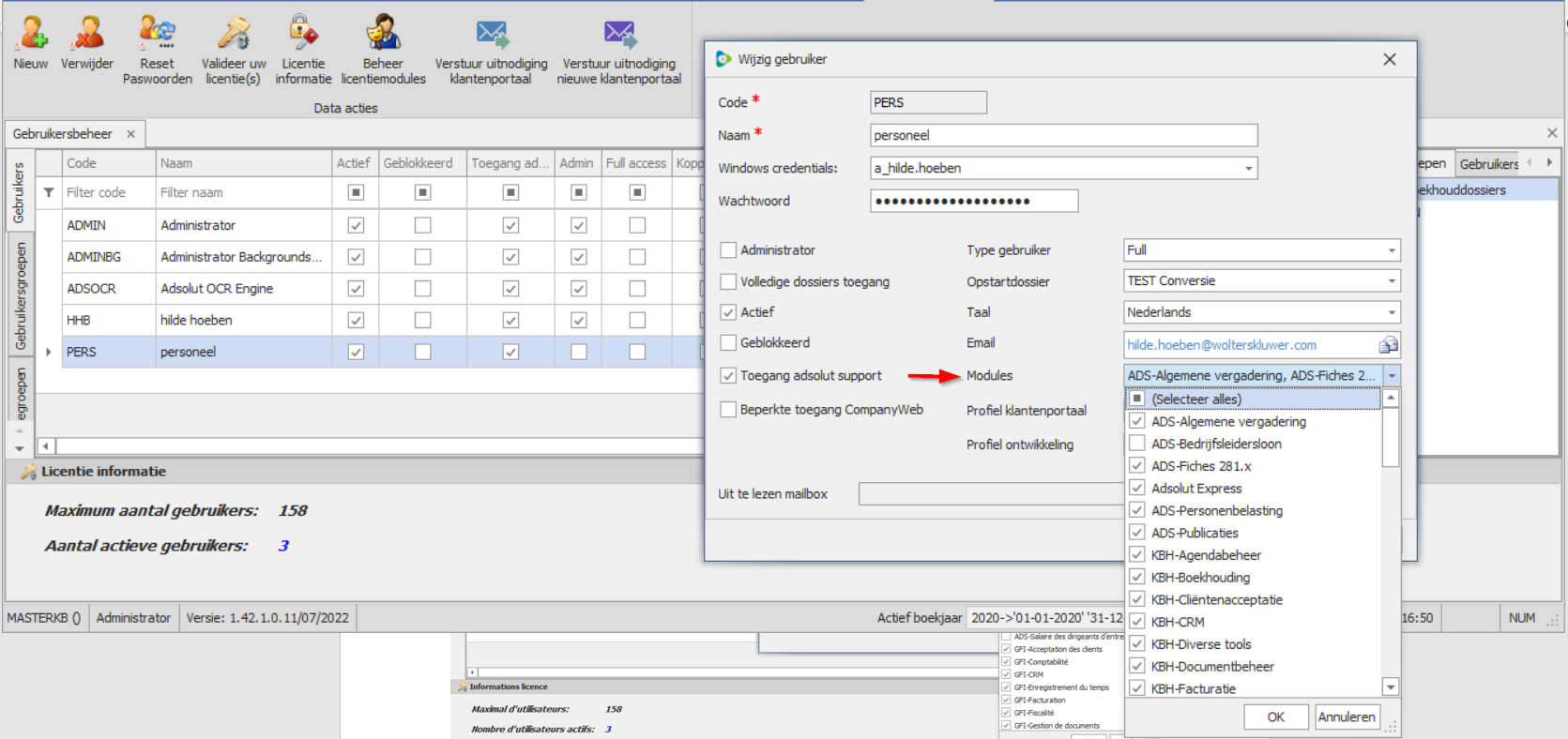The width and height of the screenshot is (1568, 739).
Task: Click the hilde.hoeben email link
Action: pos(1221,345)
